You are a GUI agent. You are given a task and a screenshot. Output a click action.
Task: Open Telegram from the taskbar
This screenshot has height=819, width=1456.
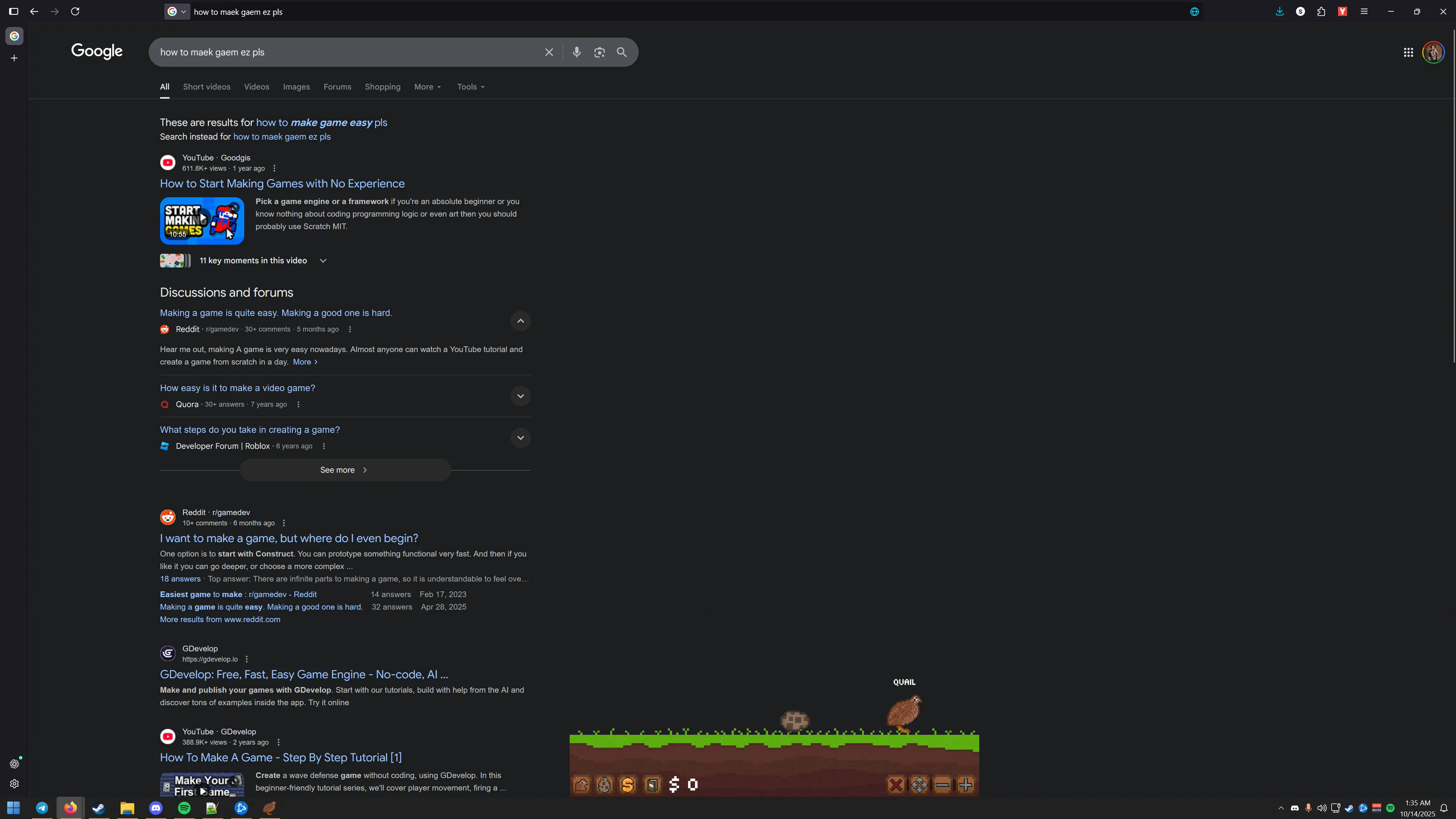click(42, 808)
